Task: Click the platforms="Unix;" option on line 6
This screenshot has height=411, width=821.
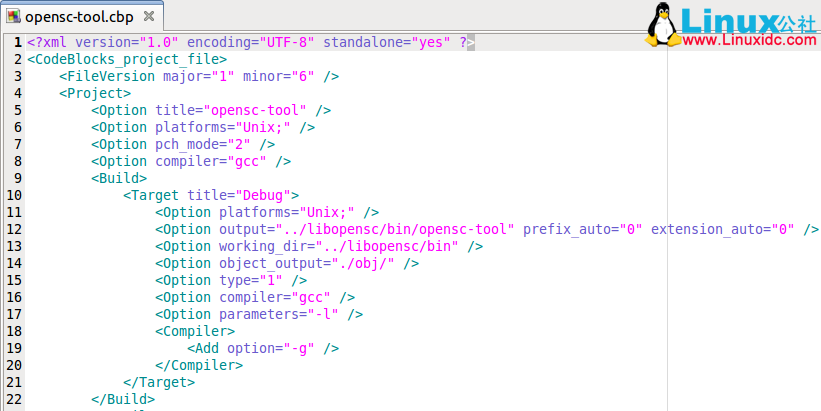Action: point(203,128)
